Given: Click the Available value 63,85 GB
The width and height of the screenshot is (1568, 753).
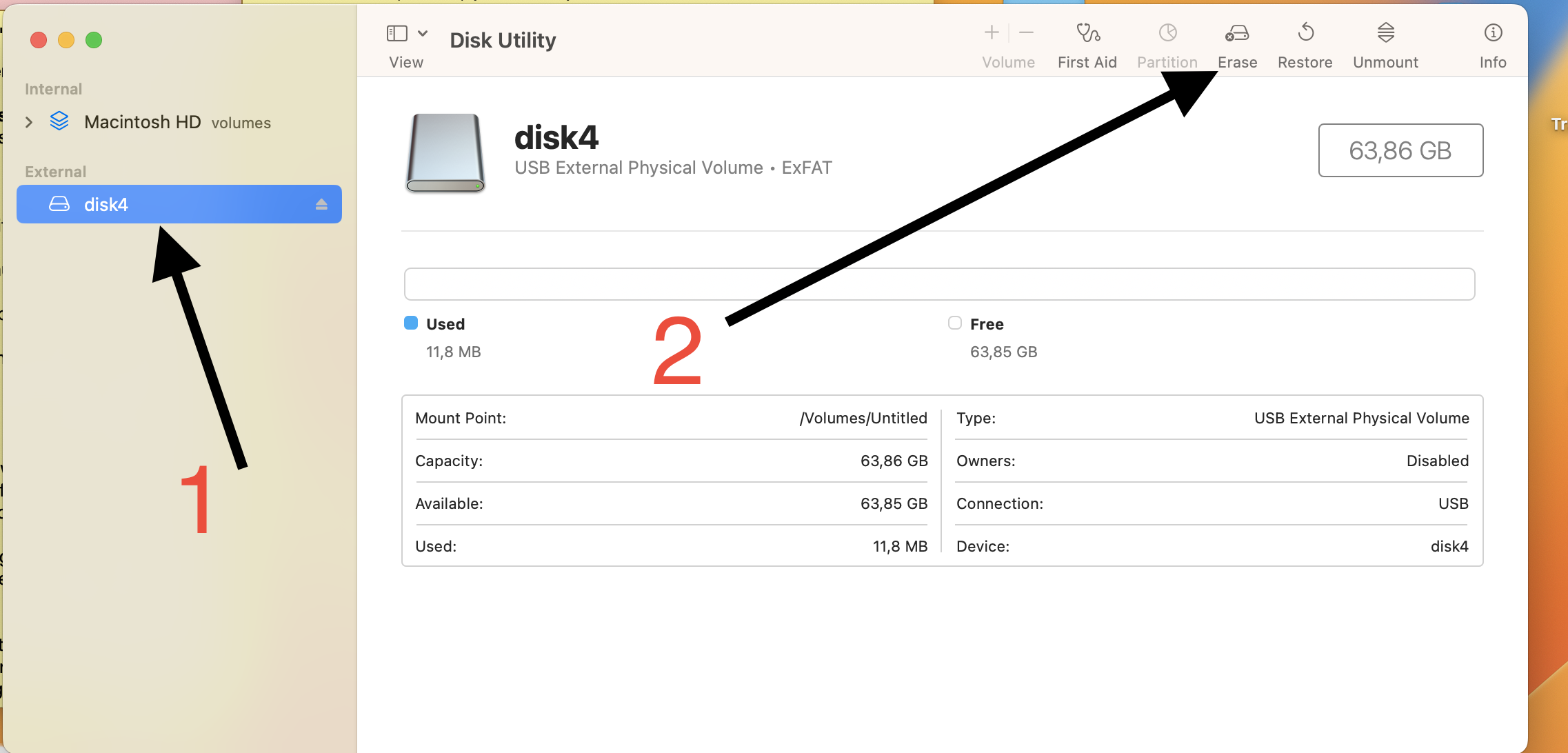Looking at the screenshot, I should (x=894, y=503).
